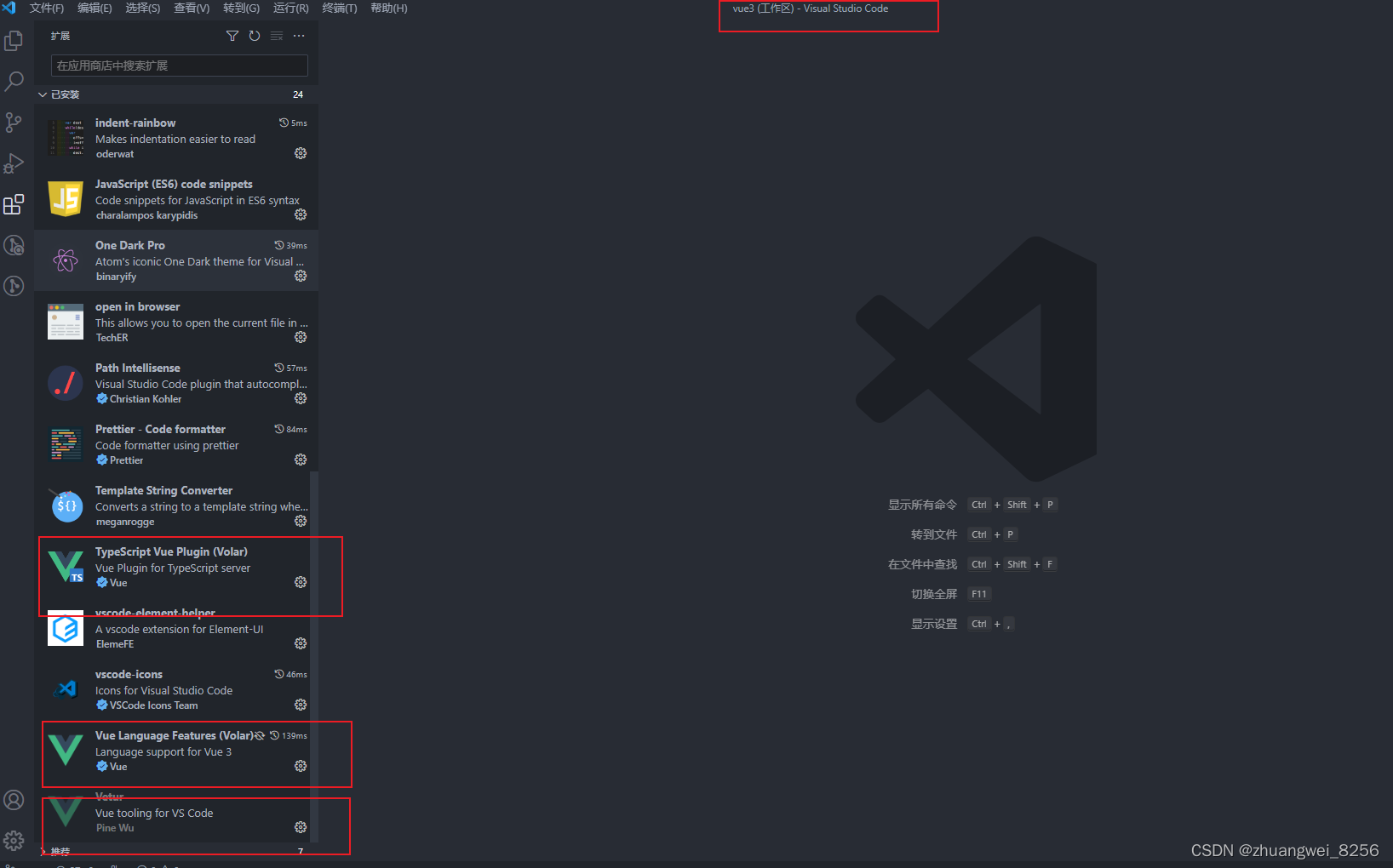Open Source Control view

[x=14, y=123]
